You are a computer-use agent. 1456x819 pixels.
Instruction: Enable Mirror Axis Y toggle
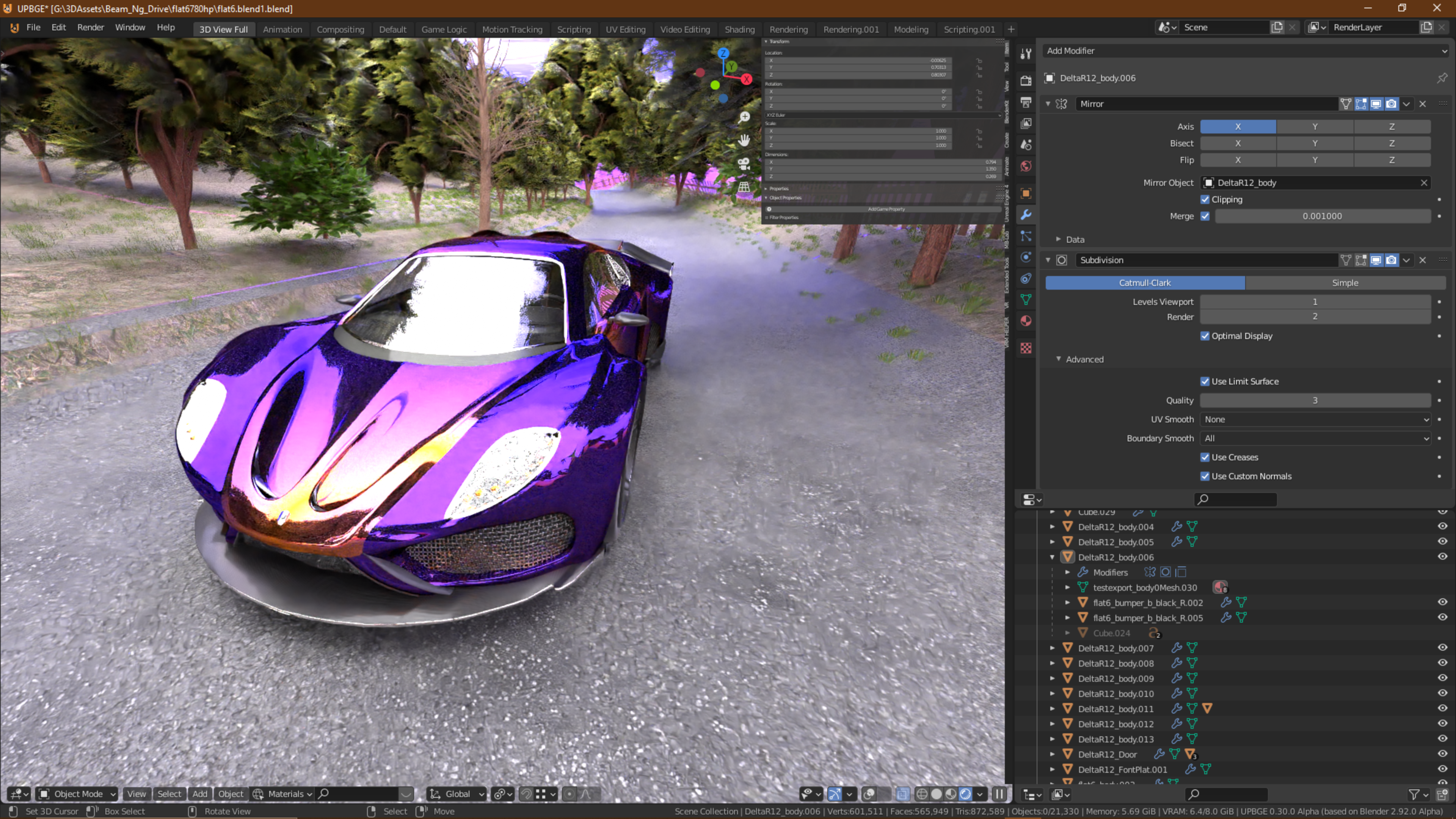coord(1315,127)
